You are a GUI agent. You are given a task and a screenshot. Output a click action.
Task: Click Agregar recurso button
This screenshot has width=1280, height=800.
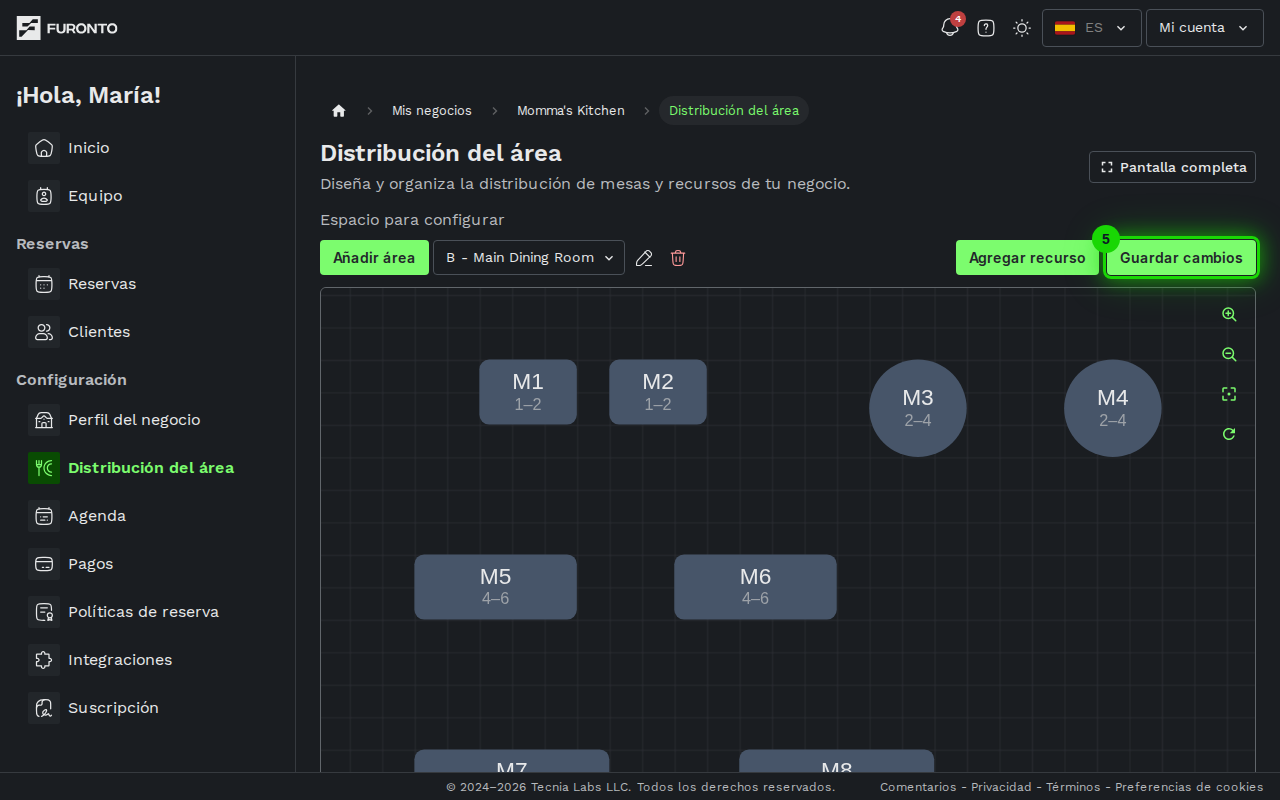1027,258
